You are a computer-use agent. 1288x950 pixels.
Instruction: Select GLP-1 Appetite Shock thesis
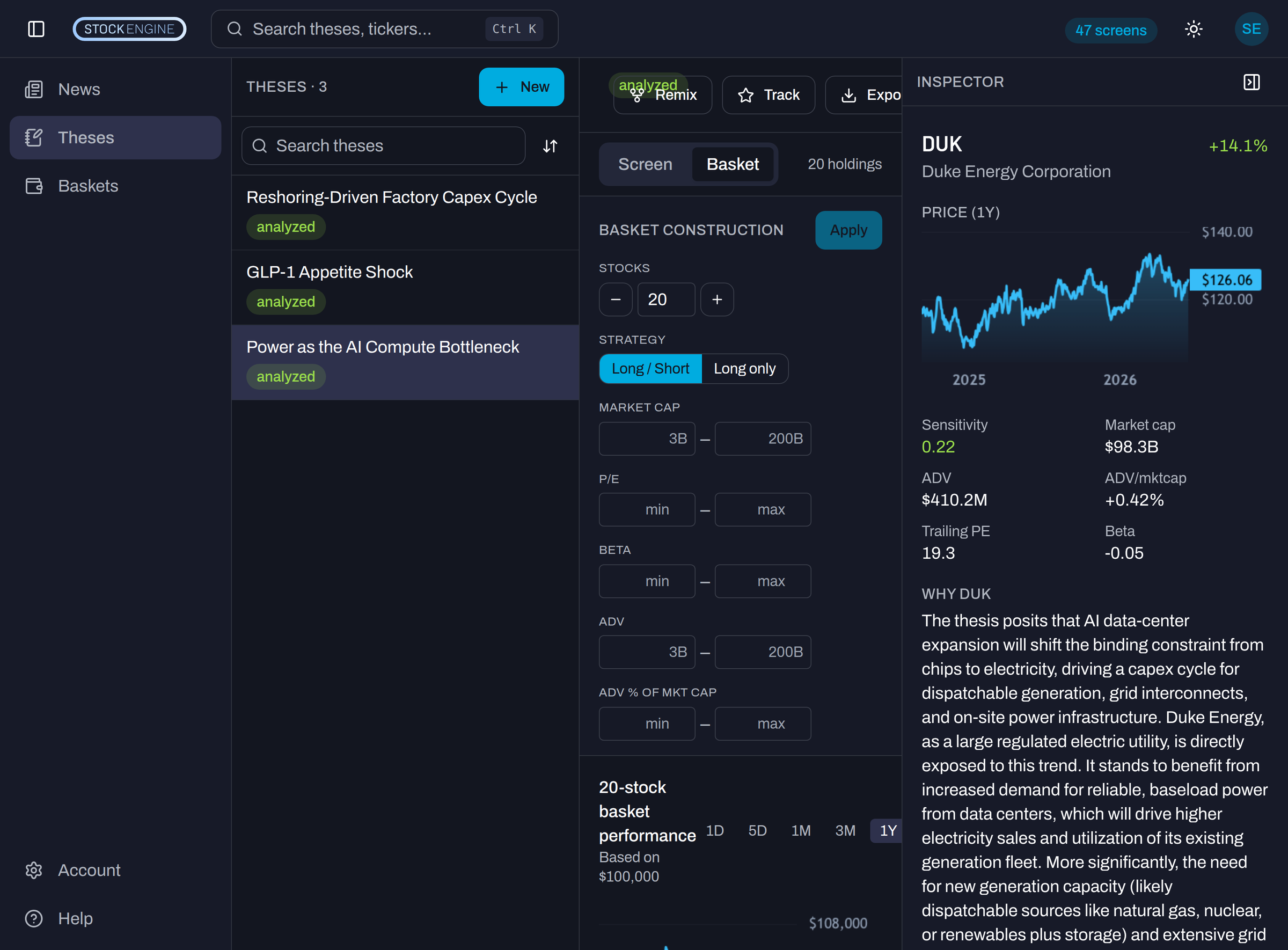[405, 288]
